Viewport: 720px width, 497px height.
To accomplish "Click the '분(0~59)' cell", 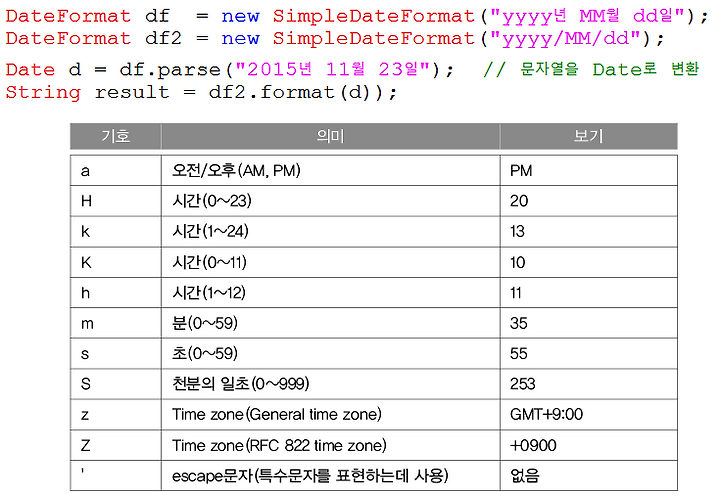I will [331, 323].
